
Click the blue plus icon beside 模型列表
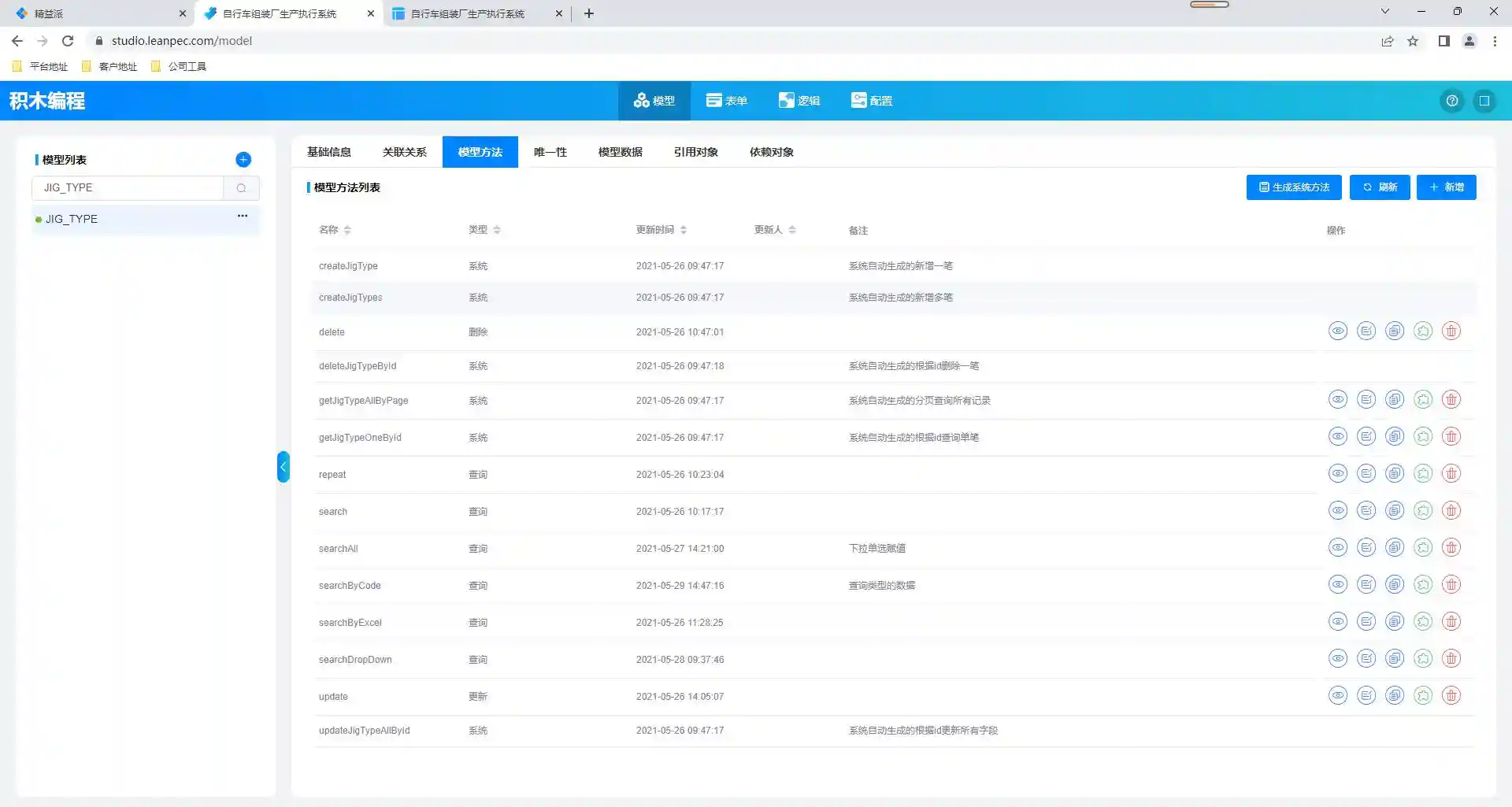click(x=243, y=160)
